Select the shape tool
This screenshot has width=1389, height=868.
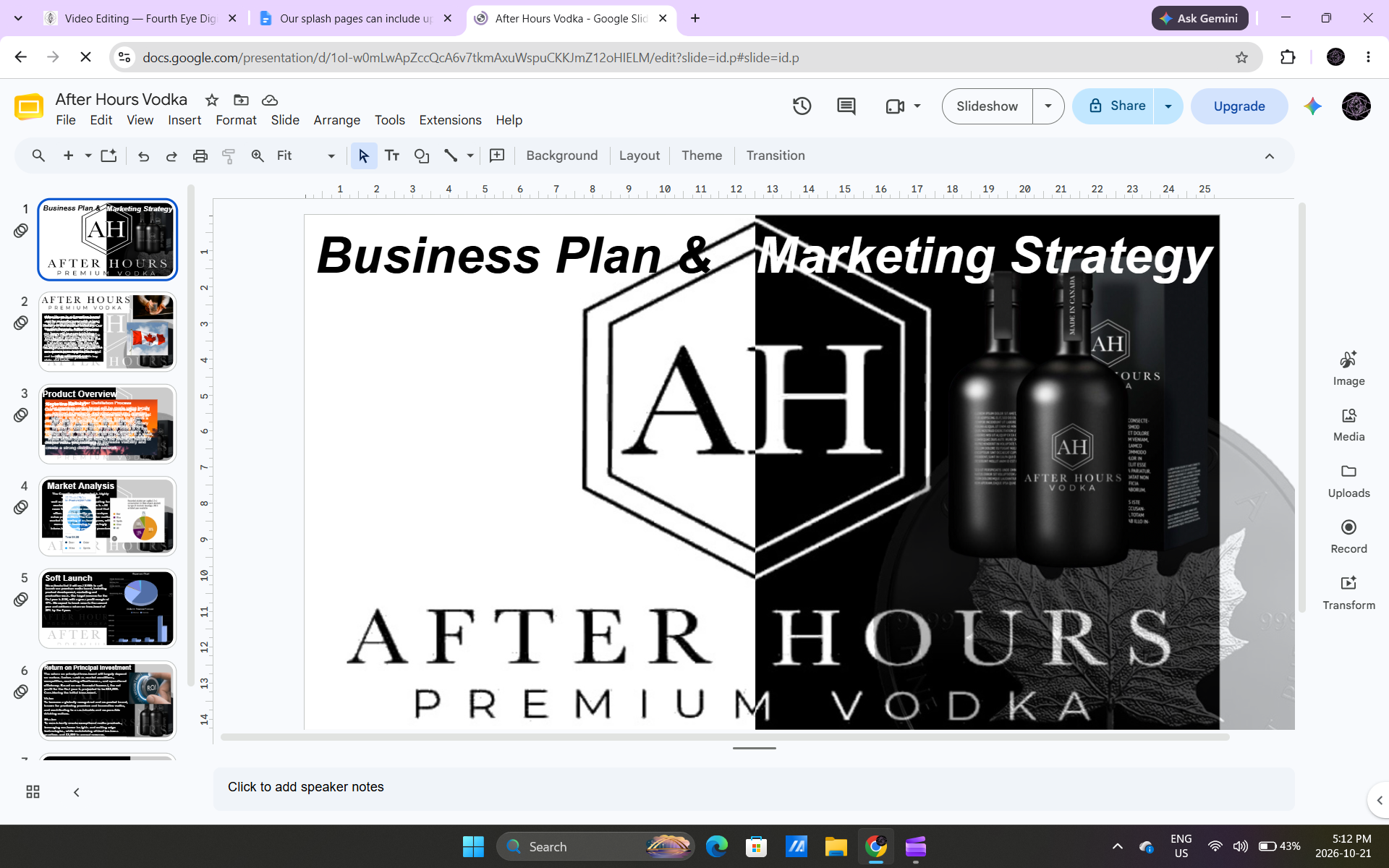(x=422, y=156)
